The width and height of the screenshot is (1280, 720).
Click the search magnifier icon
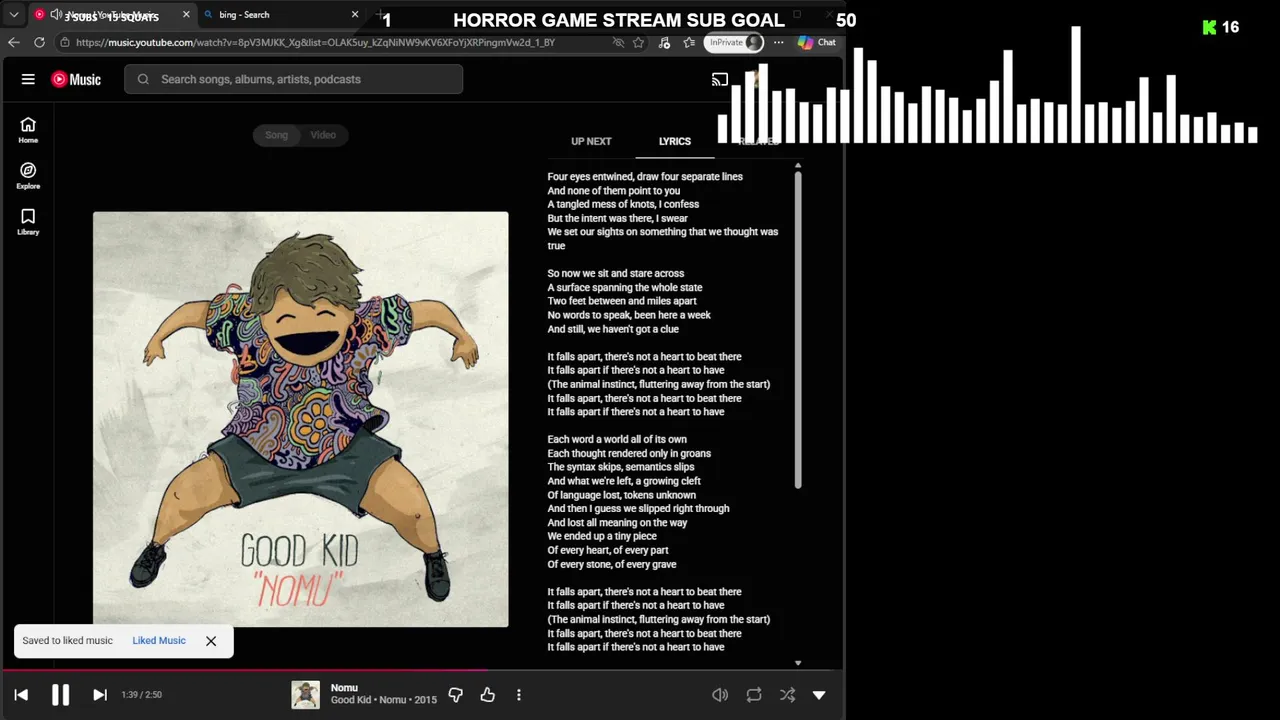click(143, 79)
